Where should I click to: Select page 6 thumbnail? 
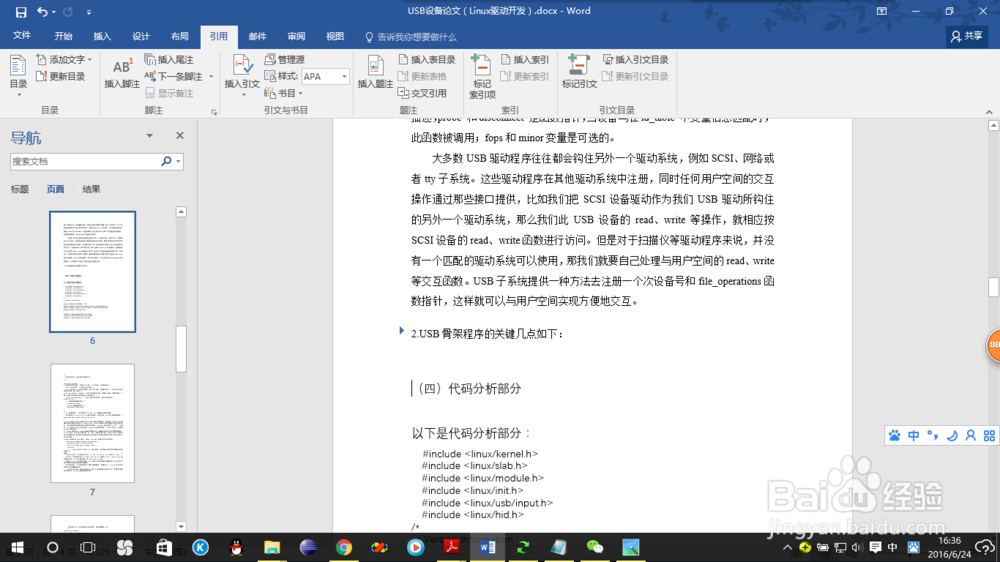92,272
